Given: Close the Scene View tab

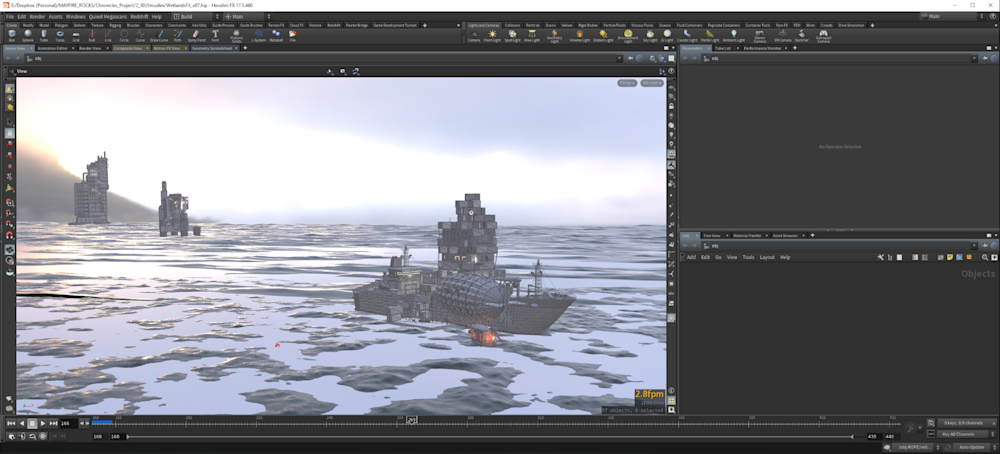Looking at the screenshot, I should coord(31,48).
